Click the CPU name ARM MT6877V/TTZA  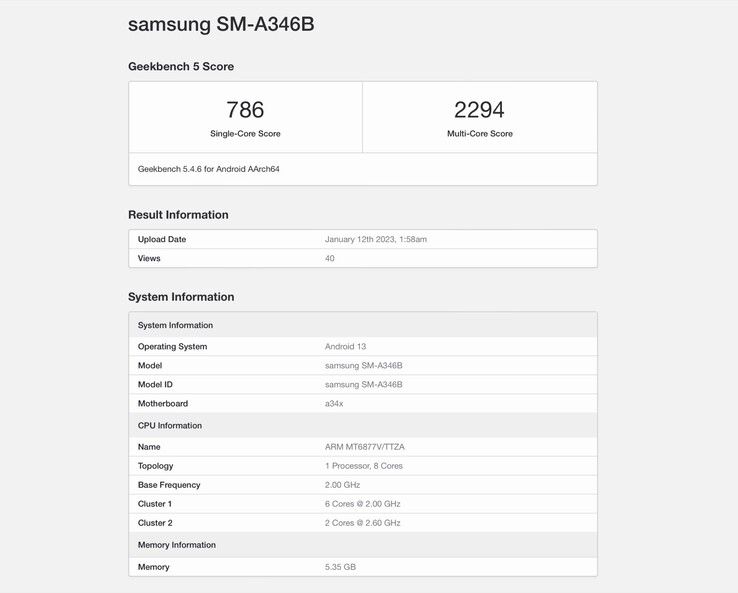[x=365, y=447]
